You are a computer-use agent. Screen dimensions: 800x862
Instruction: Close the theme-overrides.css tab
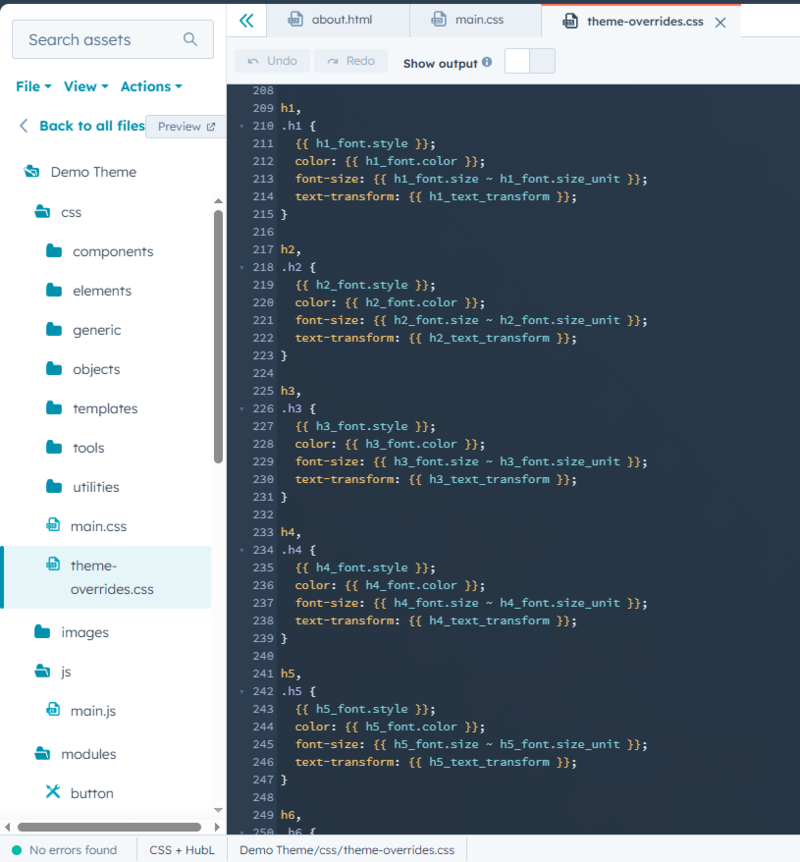click(x=720, y=22)
